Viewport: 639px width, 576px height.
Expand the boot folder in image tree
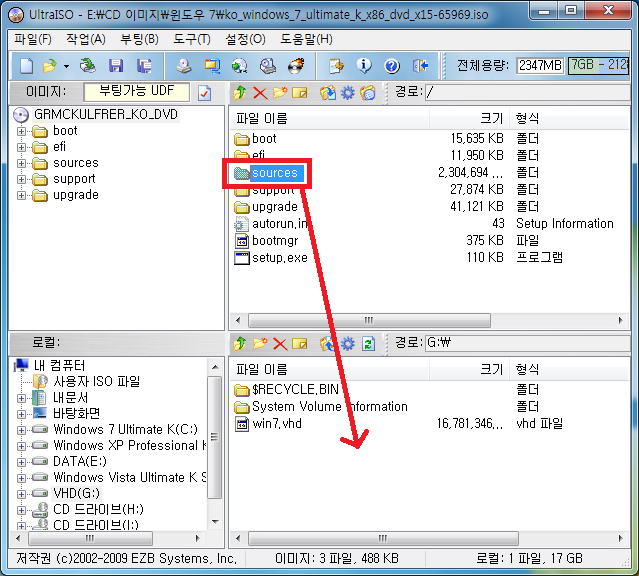pyautogui.click(x=21, y=131)
